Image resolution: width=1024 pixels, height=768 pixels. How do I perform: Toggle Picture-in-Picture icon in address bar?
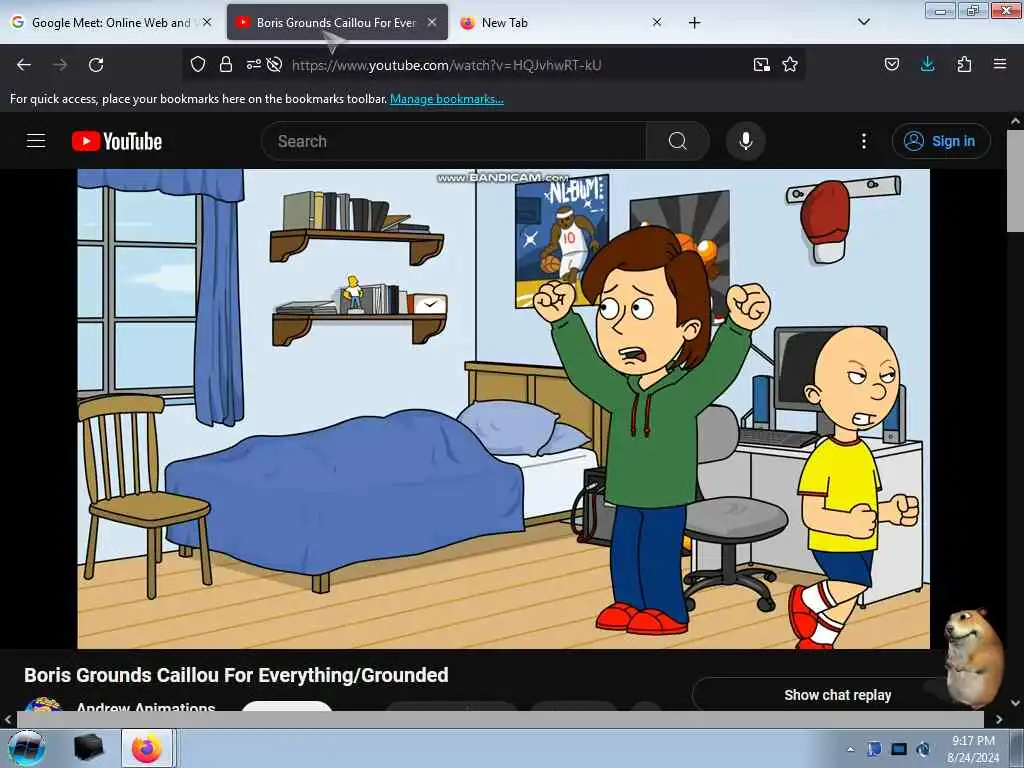(761, 64)
